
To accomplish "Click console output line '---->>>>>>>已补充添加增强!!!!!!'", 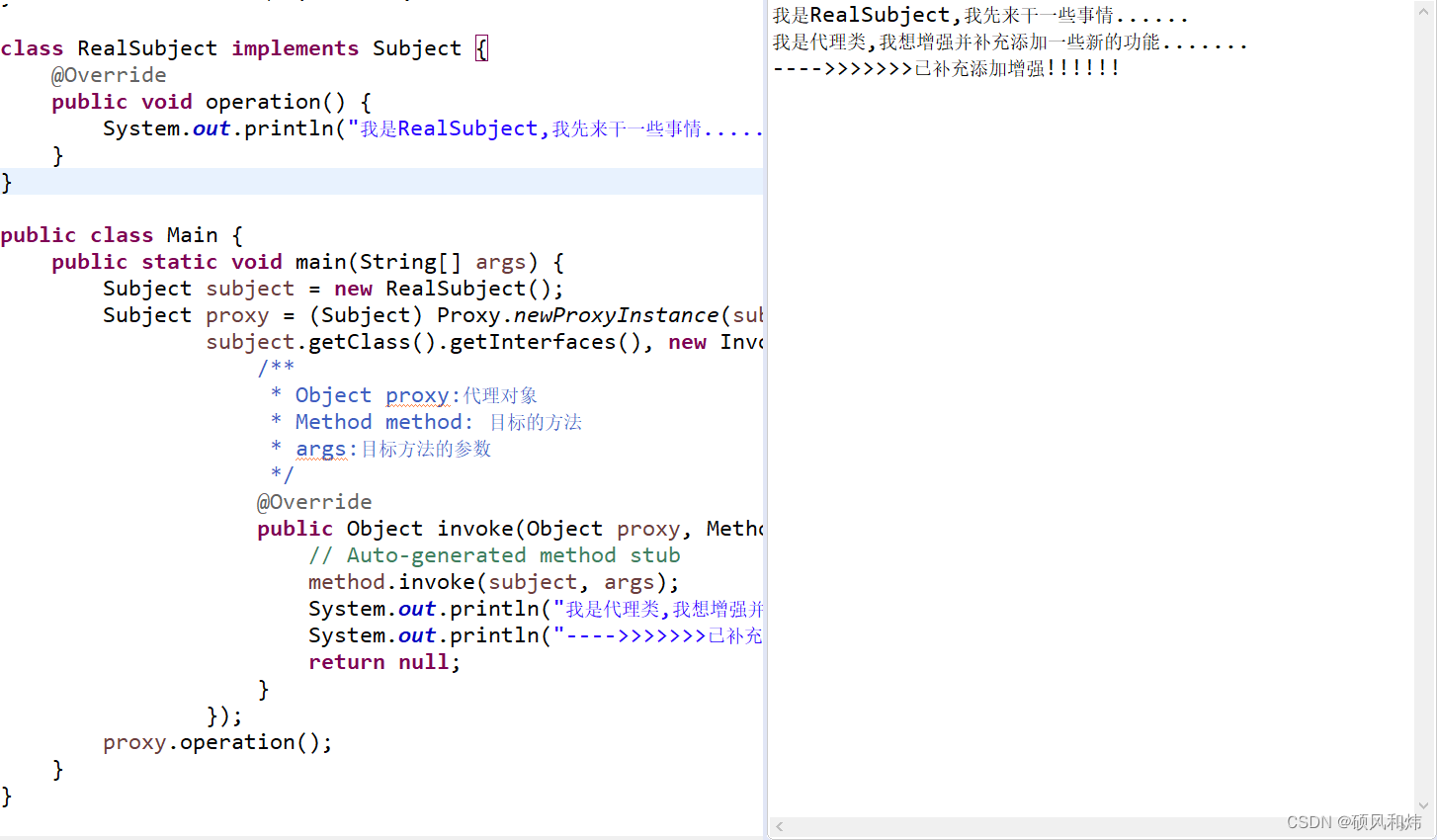I will click(946, 68).
